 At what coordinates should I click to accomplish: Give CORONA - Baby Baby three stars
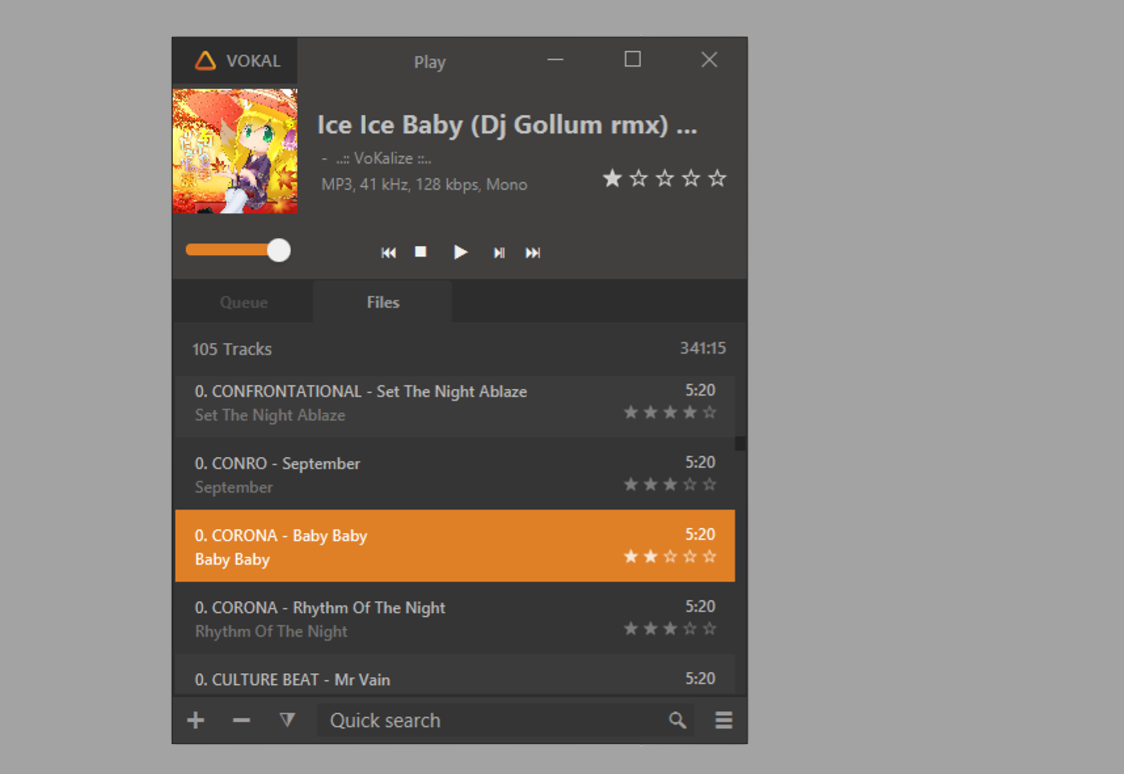pyautogui.click(x=670, y=557)
